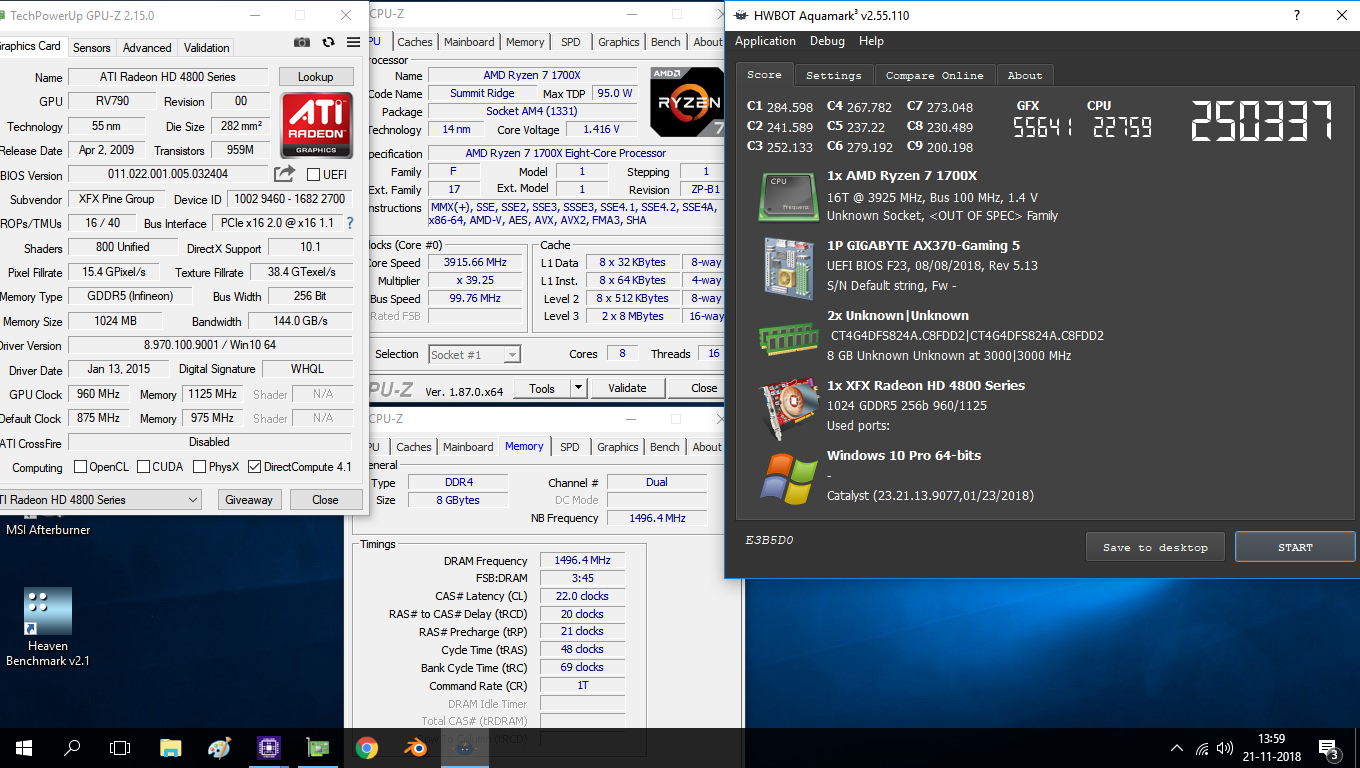
Task: Open the GPU-Z hamburger menu
Action: click(353, 43)
